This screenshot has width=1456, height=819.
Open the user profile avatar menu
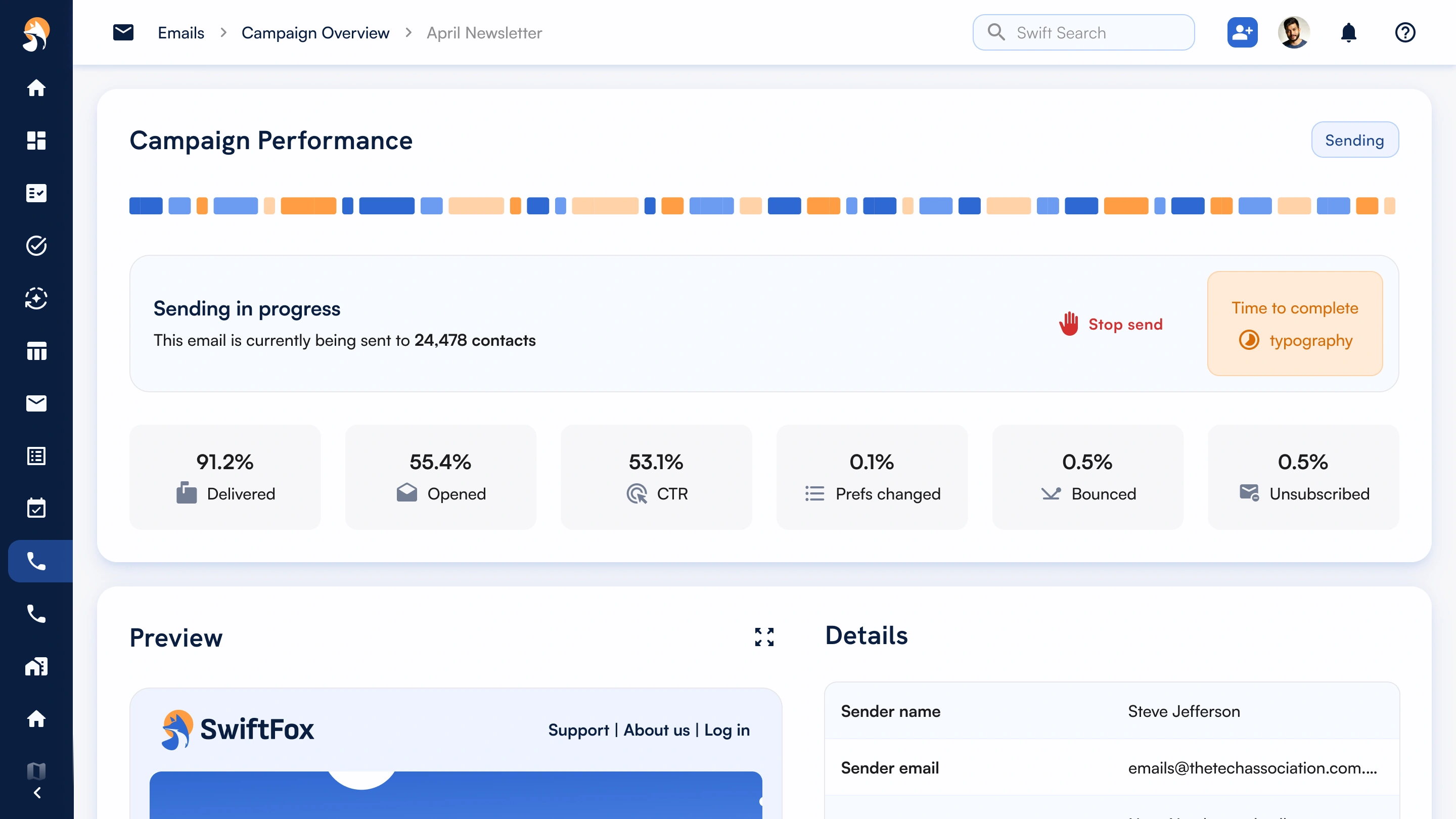point(1293,33)
